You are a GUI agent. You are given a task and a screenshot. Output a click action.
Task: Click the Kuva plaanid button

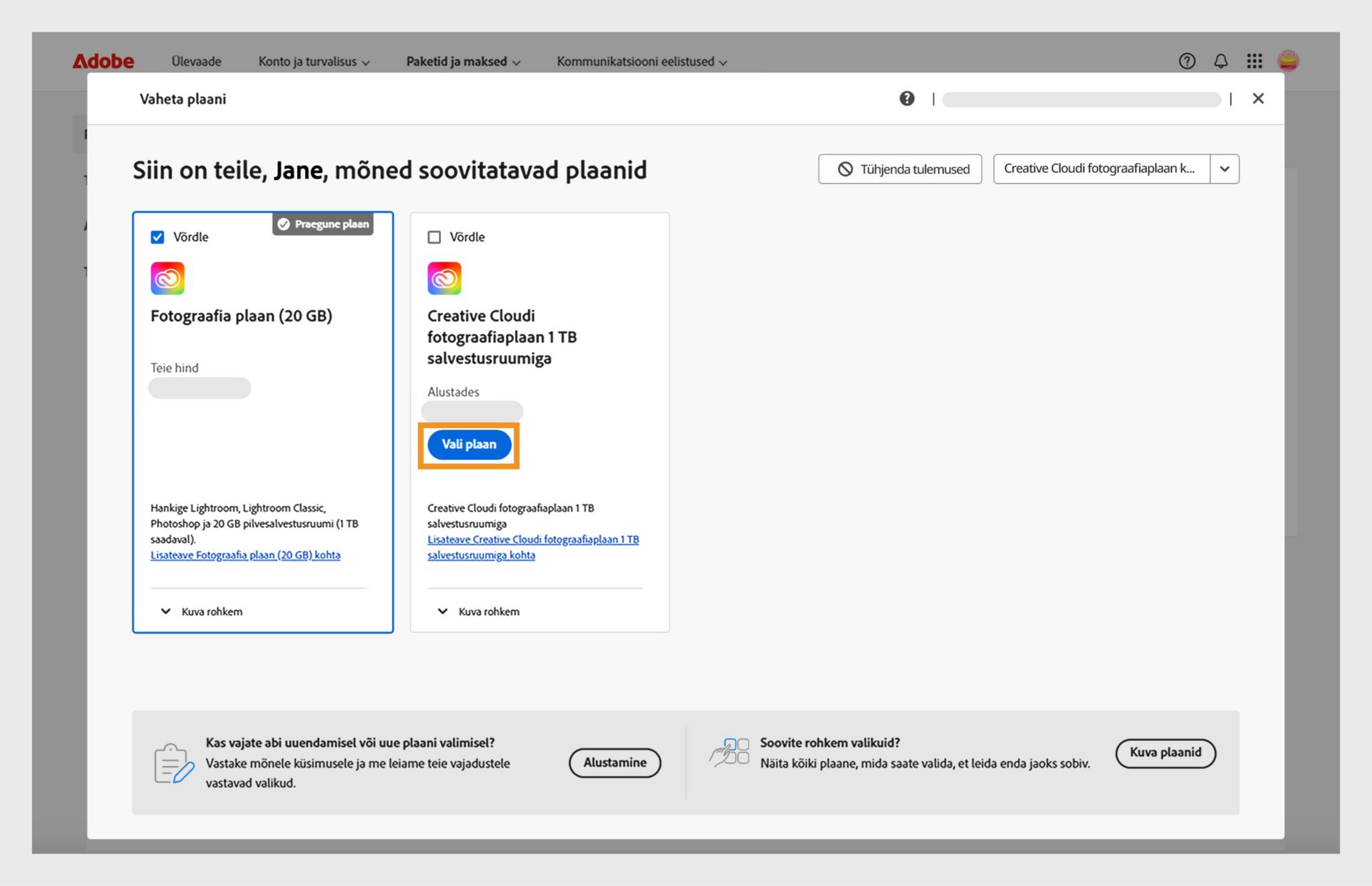[x=1165, y=752]
